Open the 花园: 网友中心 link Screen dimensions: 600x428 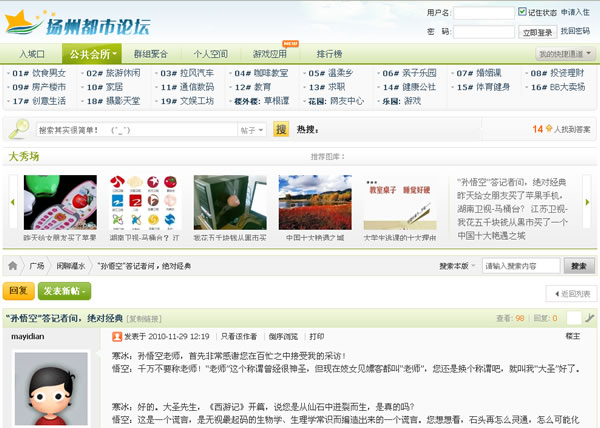[336, 101]
